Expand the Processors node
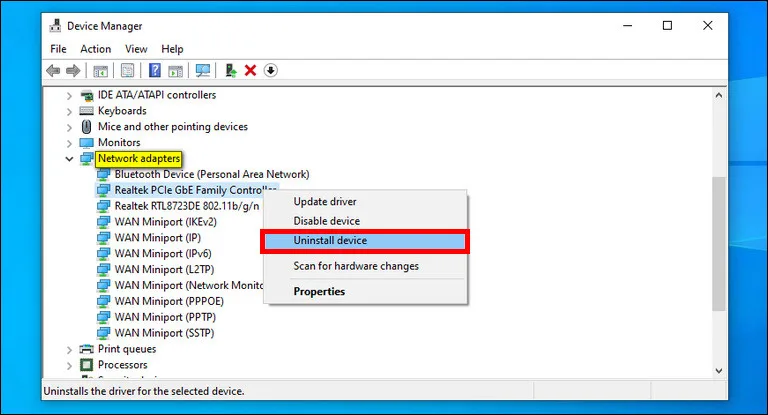 [x=69, y=366]
